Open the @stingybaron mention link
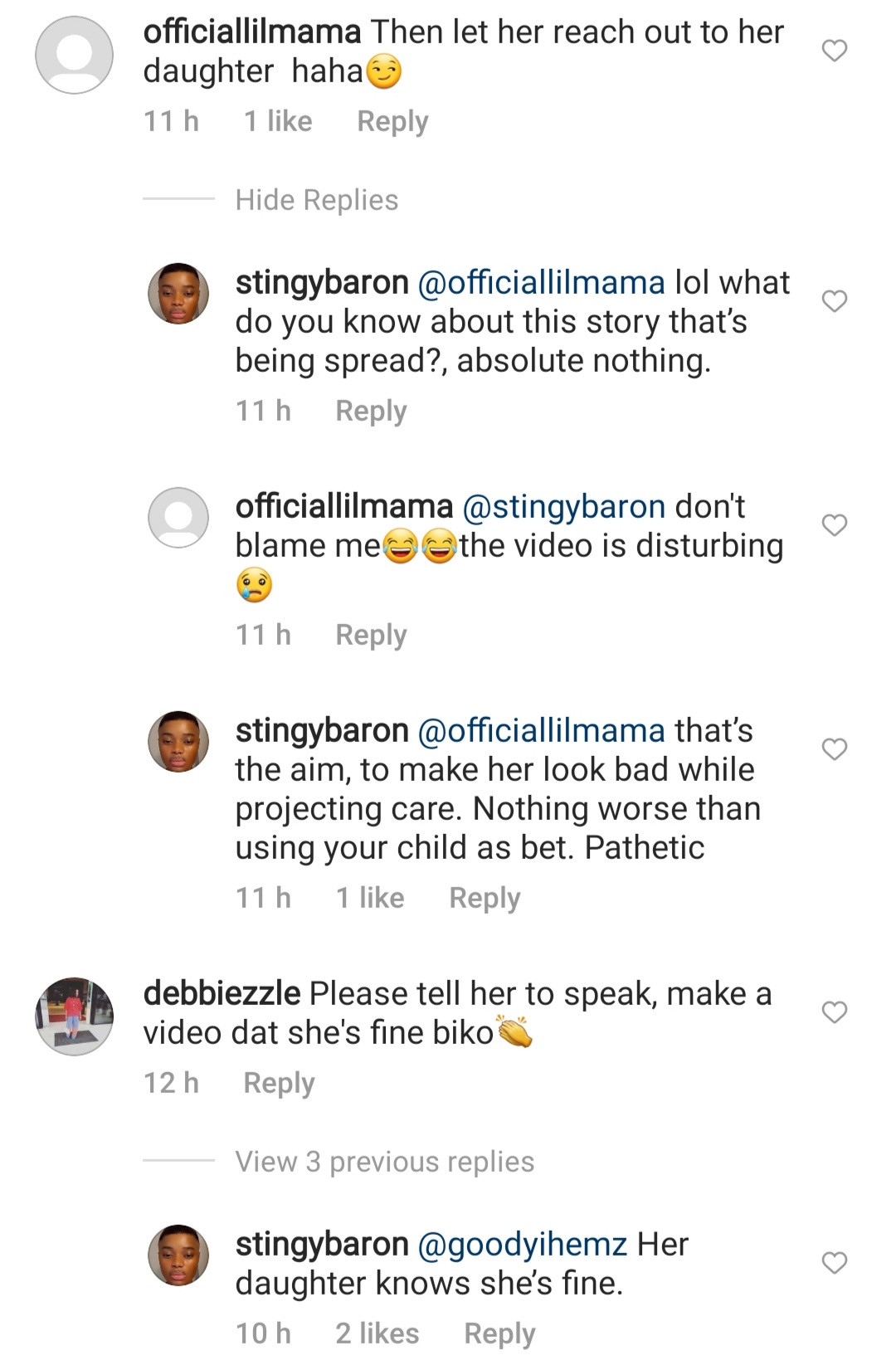 563,507
